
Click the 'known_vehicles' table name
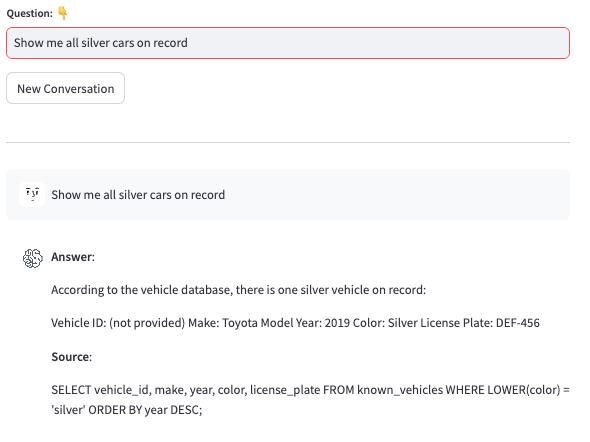pyautogui.click(x=400, y=390)
